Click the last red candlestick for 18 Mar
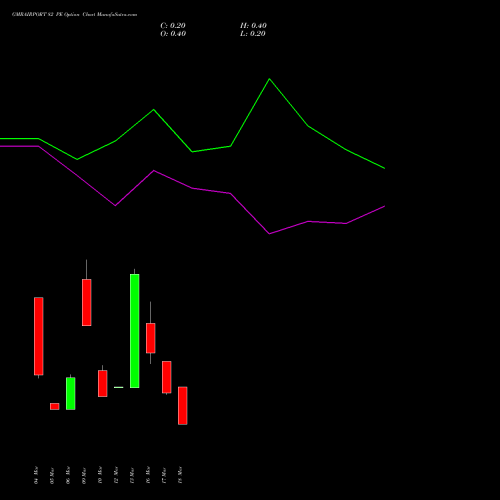 (x=183, y=406)
